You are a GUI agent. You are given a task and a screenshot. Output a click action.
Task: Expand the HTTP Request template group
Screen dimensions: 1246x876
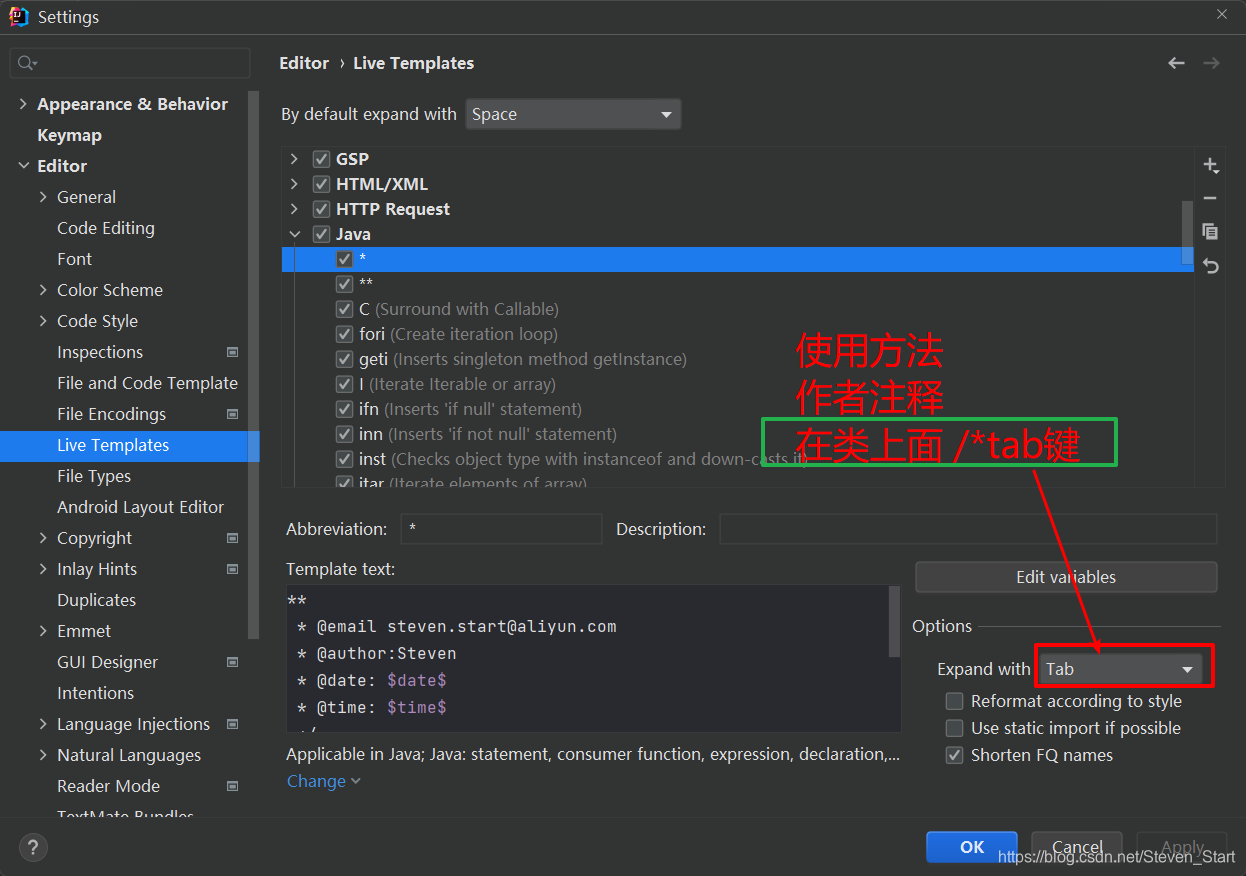tap(294, 209)
